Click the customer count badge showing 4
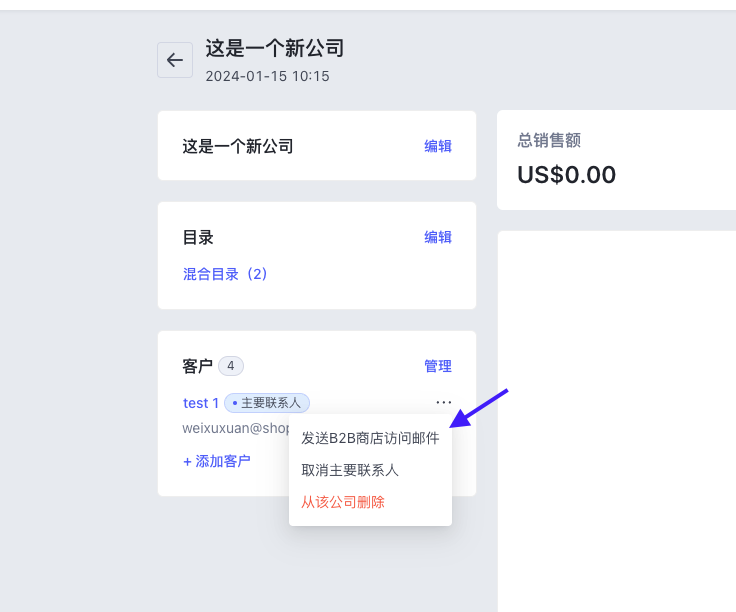 click(x=230, y=366)
